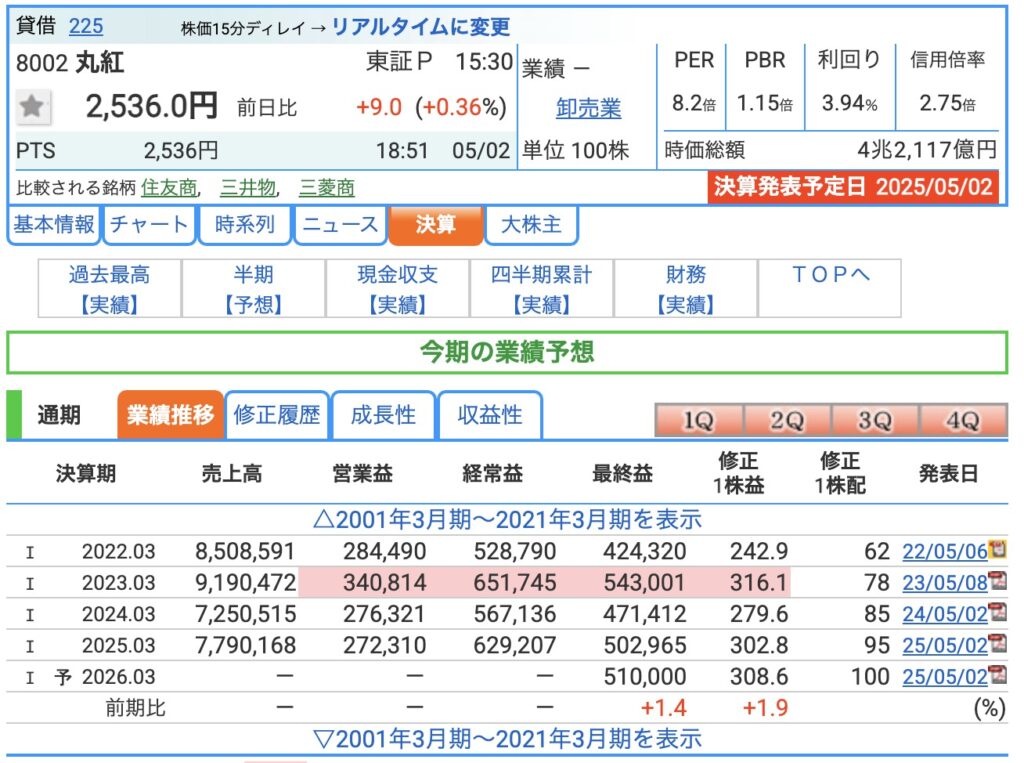Open the 基本情報 tab
The height and width of the screenshot is (763, 1024).
pyautogui.click(x=54, y=225)
